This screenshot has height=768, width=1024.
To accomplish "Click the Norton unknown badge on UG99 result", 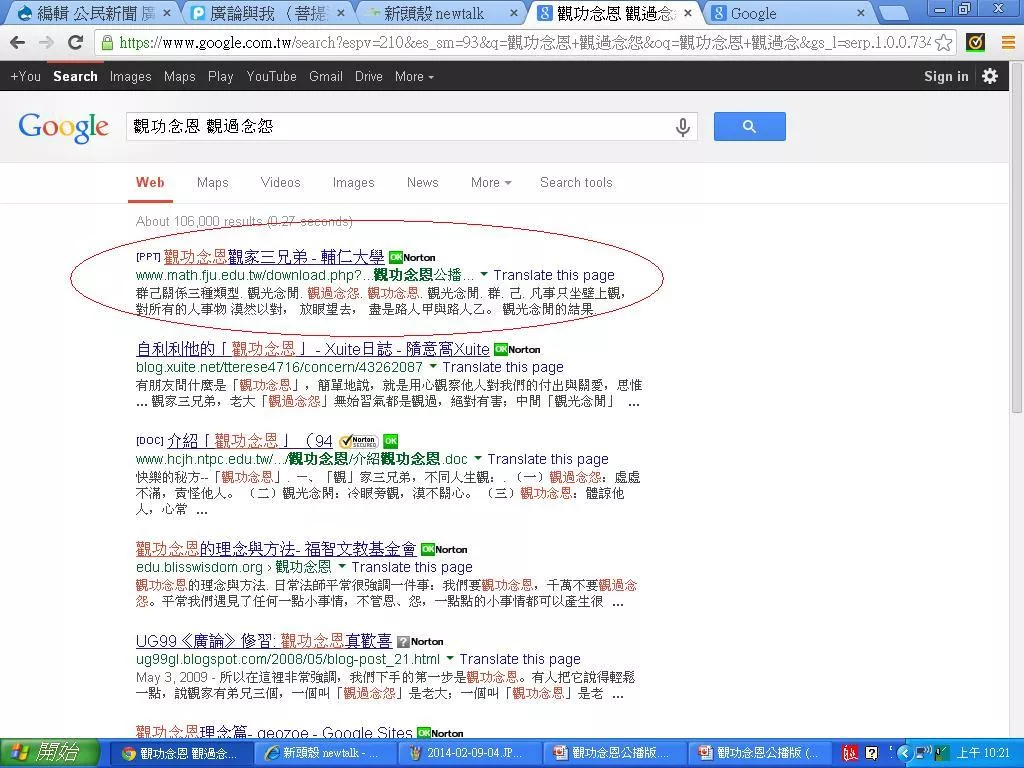I will click(x=421, y=641).
